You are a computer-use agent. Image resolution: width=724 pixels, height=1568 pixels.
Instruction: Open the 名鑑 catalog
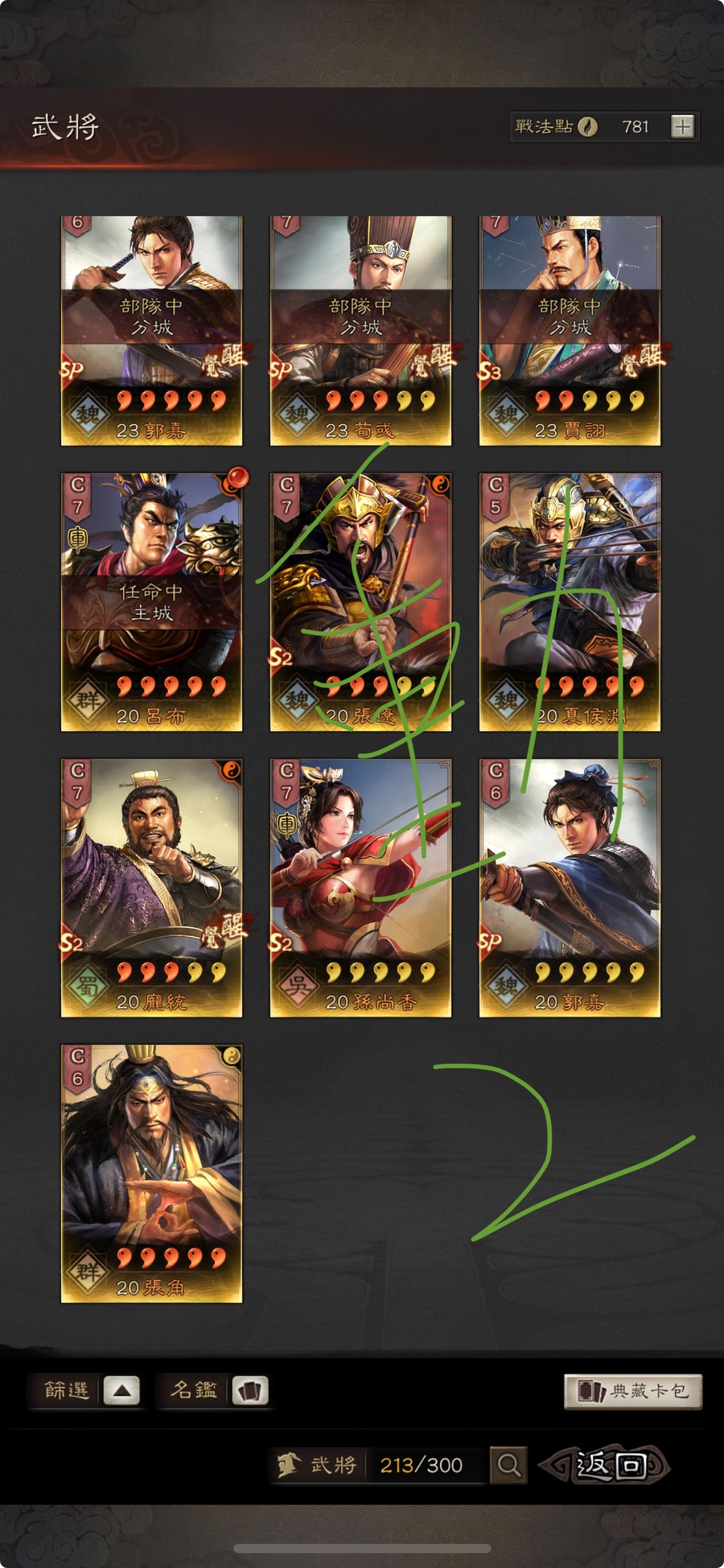[194, 1390]
